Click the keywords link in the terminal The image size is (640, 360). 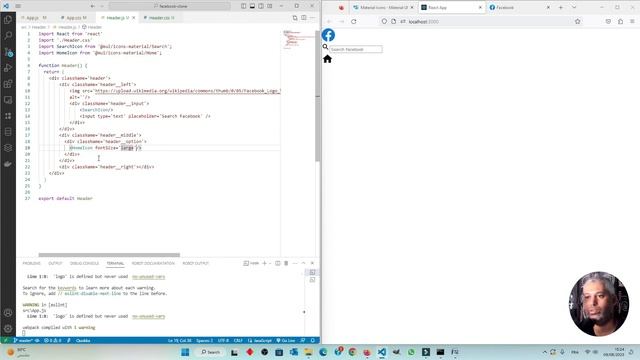(67, 288)
